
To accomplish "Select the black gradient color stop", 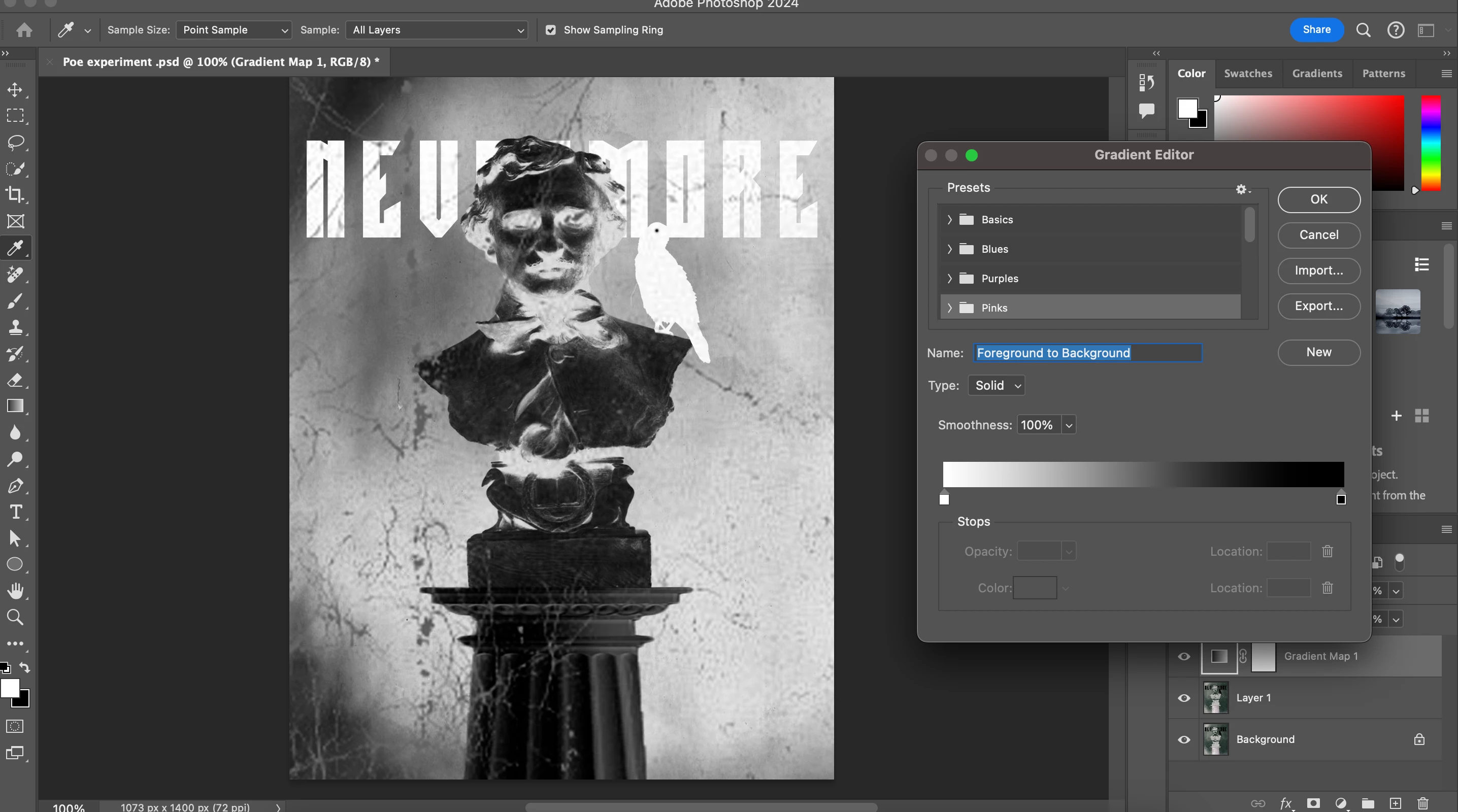I will [x=1341, y=499].
